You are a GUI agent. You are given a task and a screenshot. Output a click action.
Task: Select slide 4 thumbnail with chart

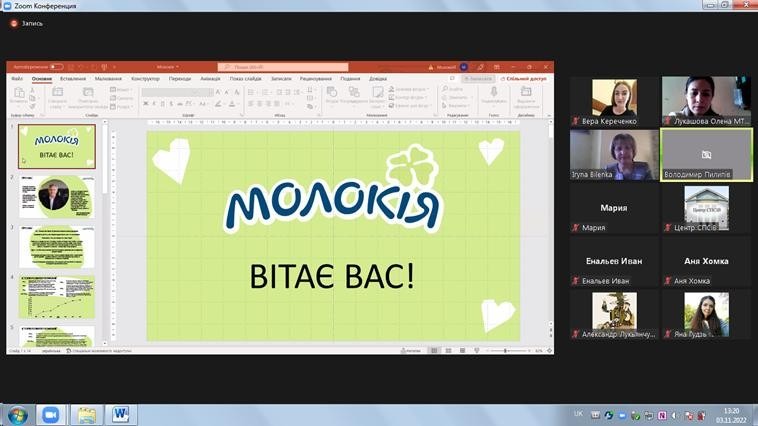click(x=57, y=297)
